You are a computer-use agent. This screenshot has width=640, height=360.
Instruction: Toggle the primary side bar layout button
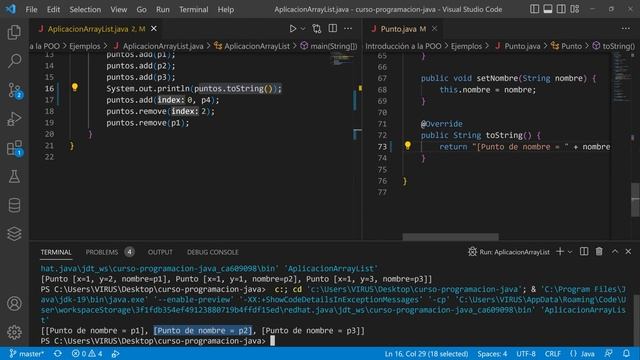click(x=534, y=9)
